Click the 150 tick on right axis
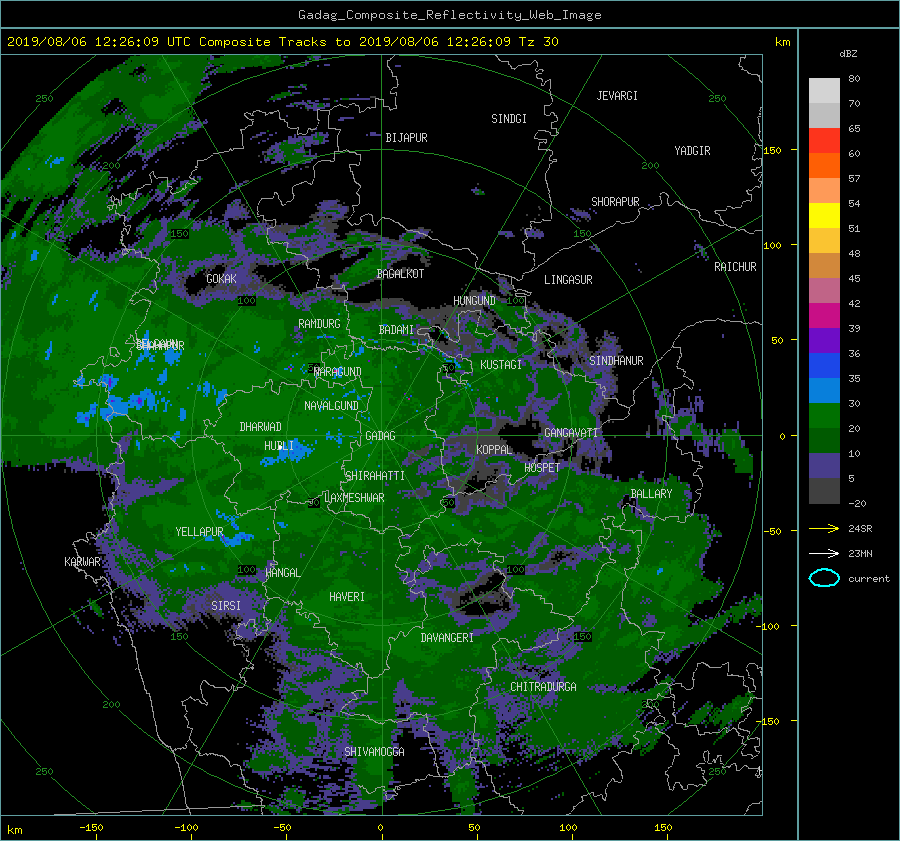The image size is (900, 841). point(772,150)
